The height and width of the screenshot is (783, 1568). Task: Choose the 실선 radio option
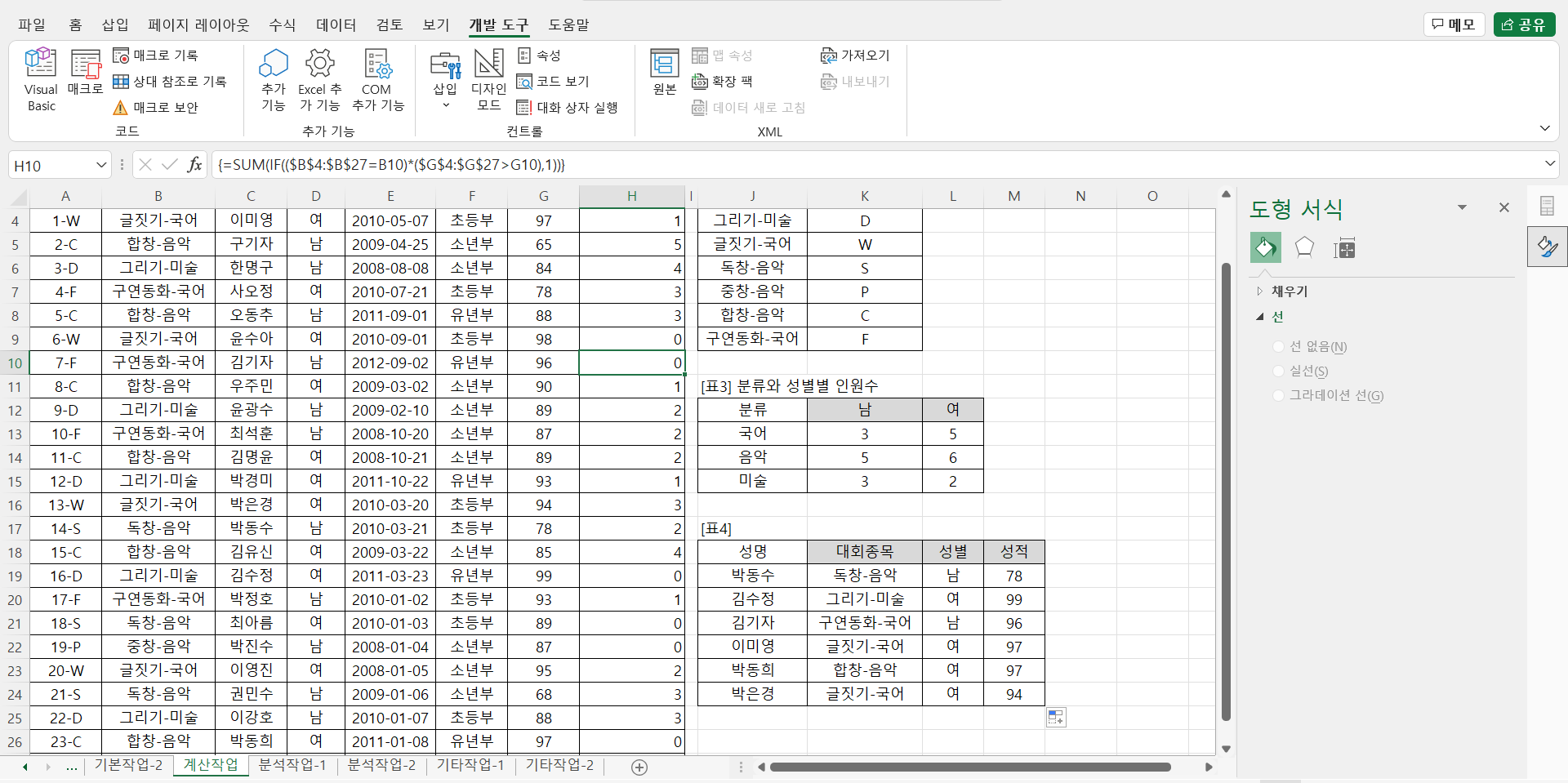click(1279, 371)
